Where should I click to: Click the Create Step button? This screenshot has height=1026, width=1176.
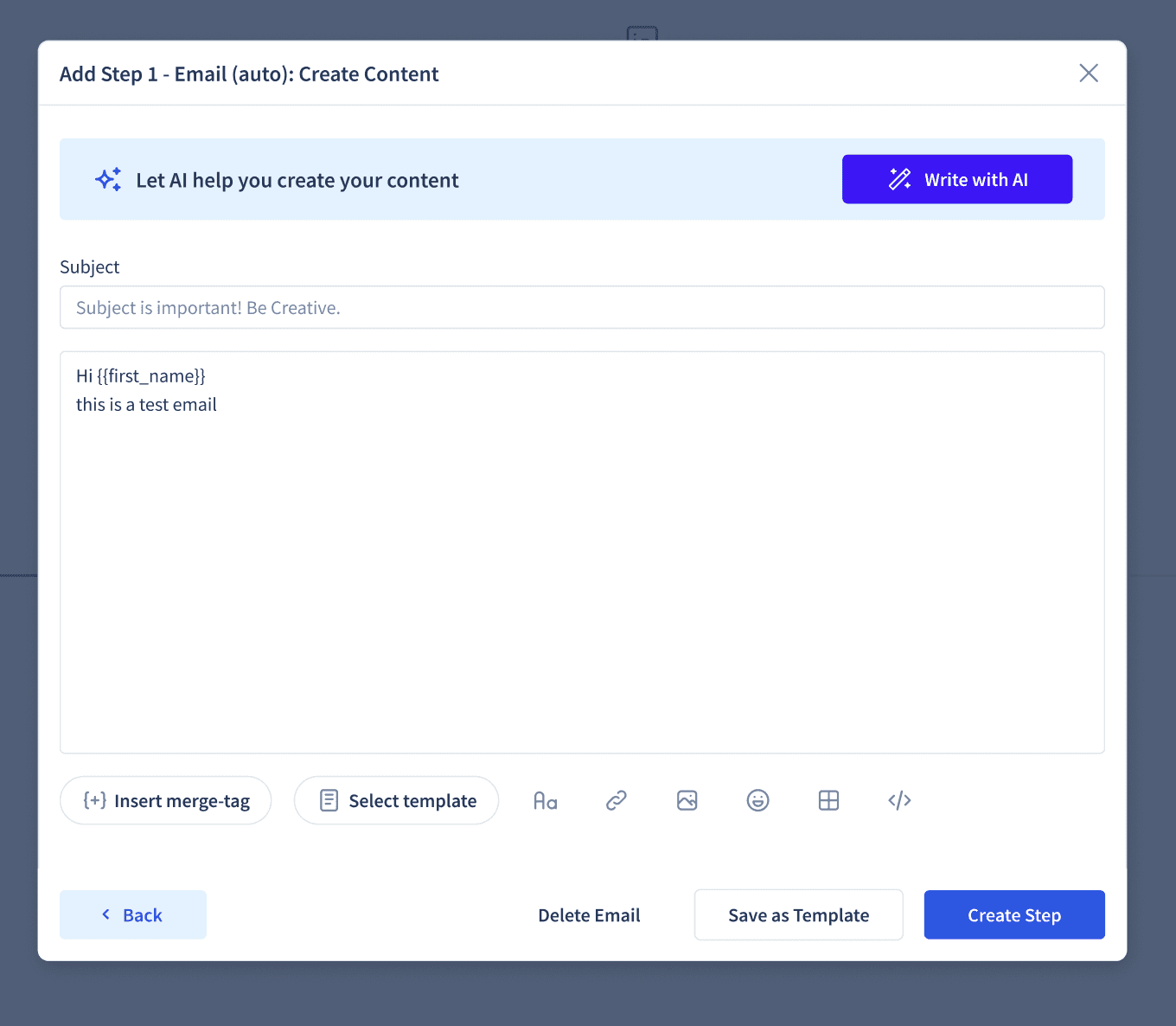point(1014,914)
